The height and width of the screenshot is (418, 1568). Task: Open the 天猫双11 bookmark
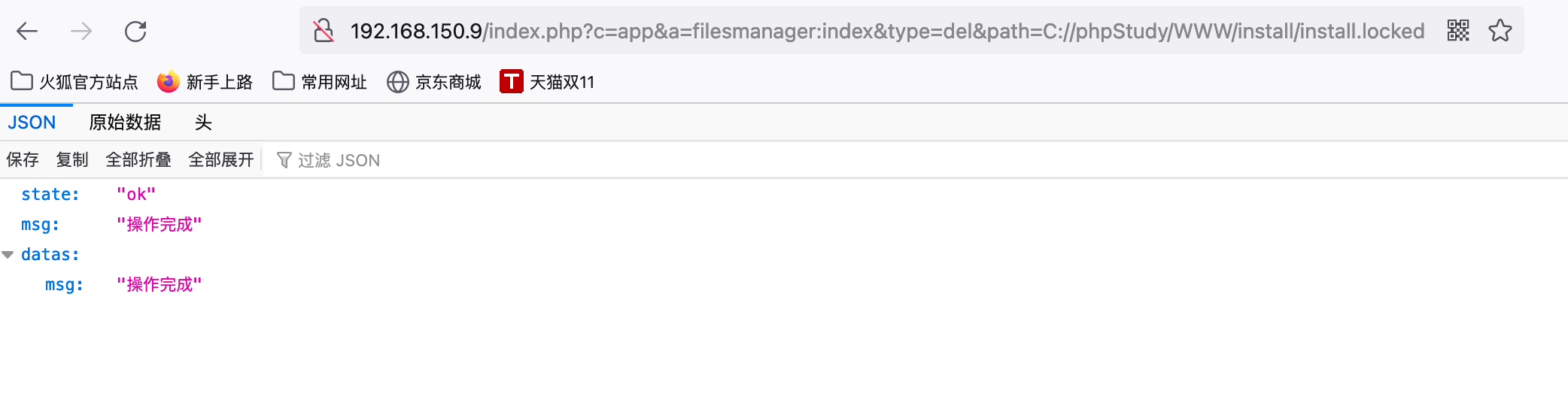547,81
